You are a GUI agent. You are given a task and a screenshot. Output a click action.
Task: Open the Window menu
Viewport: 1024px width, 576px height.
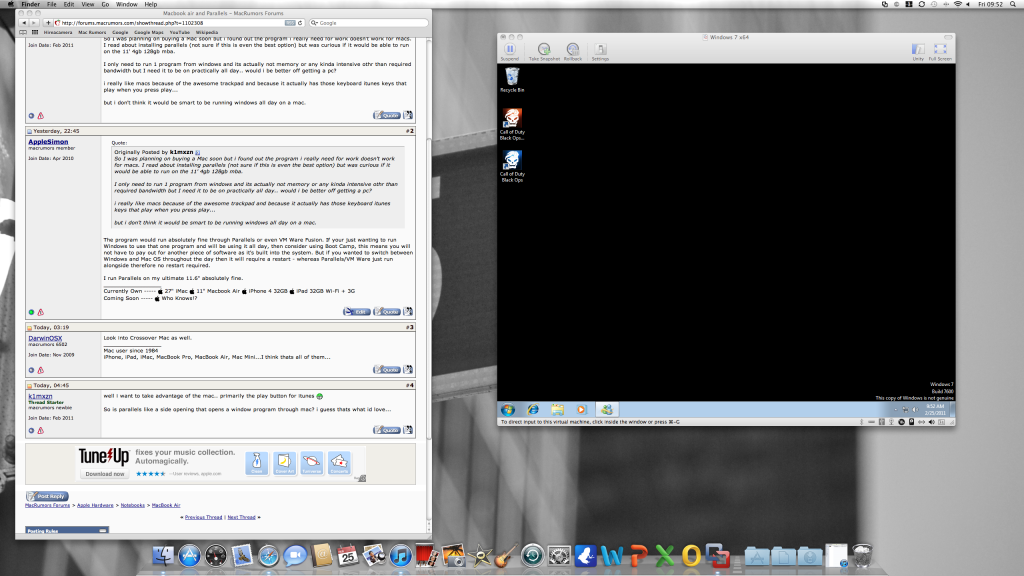[127, 4]
